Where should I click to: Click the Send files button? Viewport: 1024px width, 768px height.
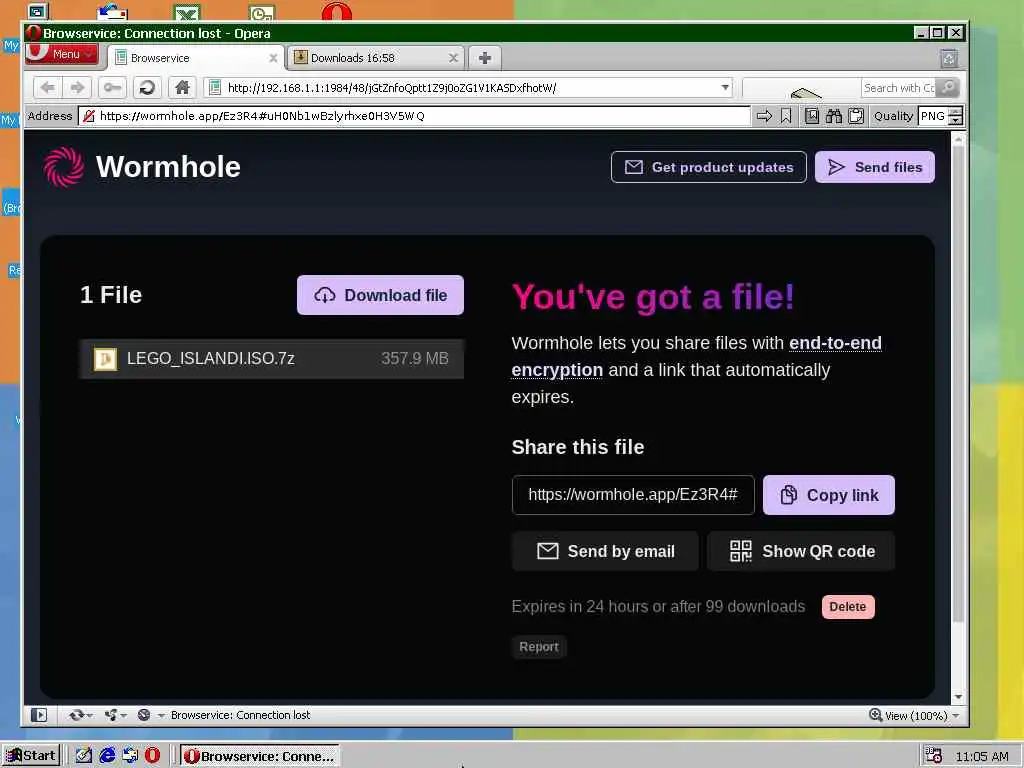874,167
